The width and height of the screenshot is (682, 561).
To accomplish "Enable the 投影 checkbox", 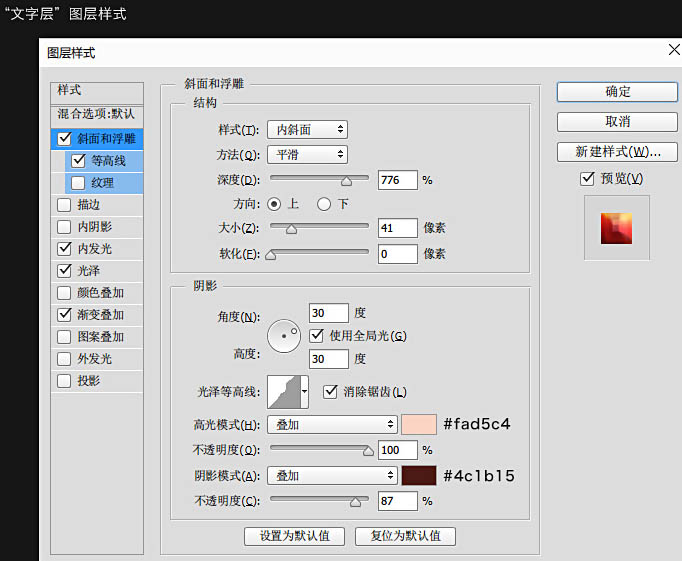I will point(64,381).
